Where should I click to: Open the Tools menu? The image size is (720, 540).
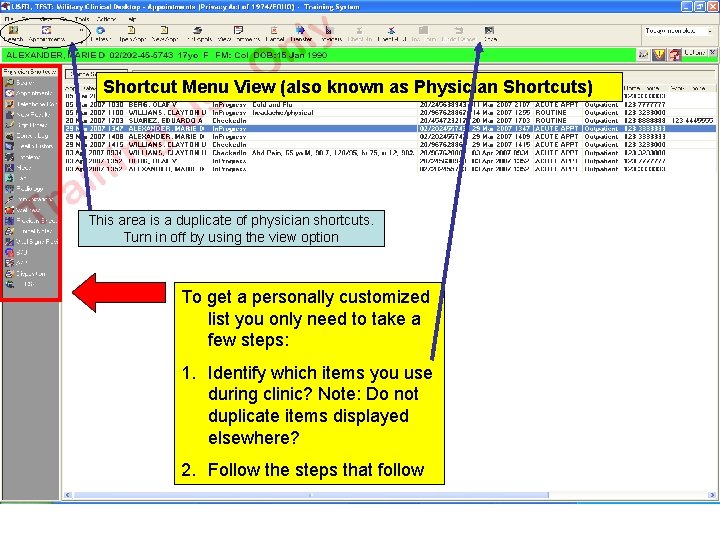pos(82,19)
